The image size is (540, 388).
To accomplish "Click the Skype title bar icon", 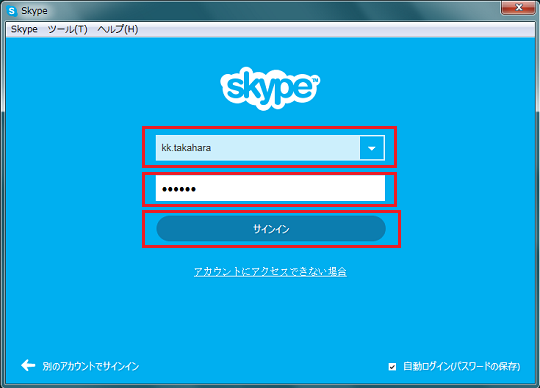I will click(x=12, y=11).
